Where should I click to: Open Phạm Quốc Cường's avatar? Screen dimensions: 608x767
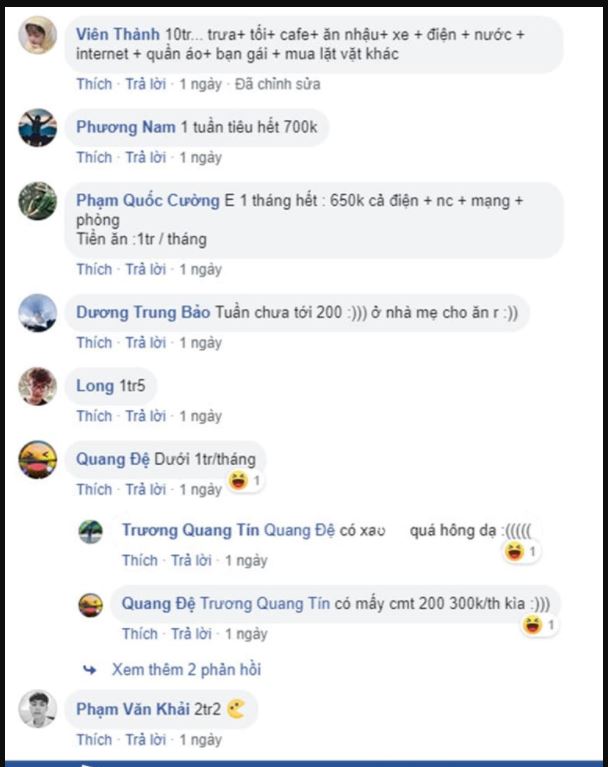[38, 201]
